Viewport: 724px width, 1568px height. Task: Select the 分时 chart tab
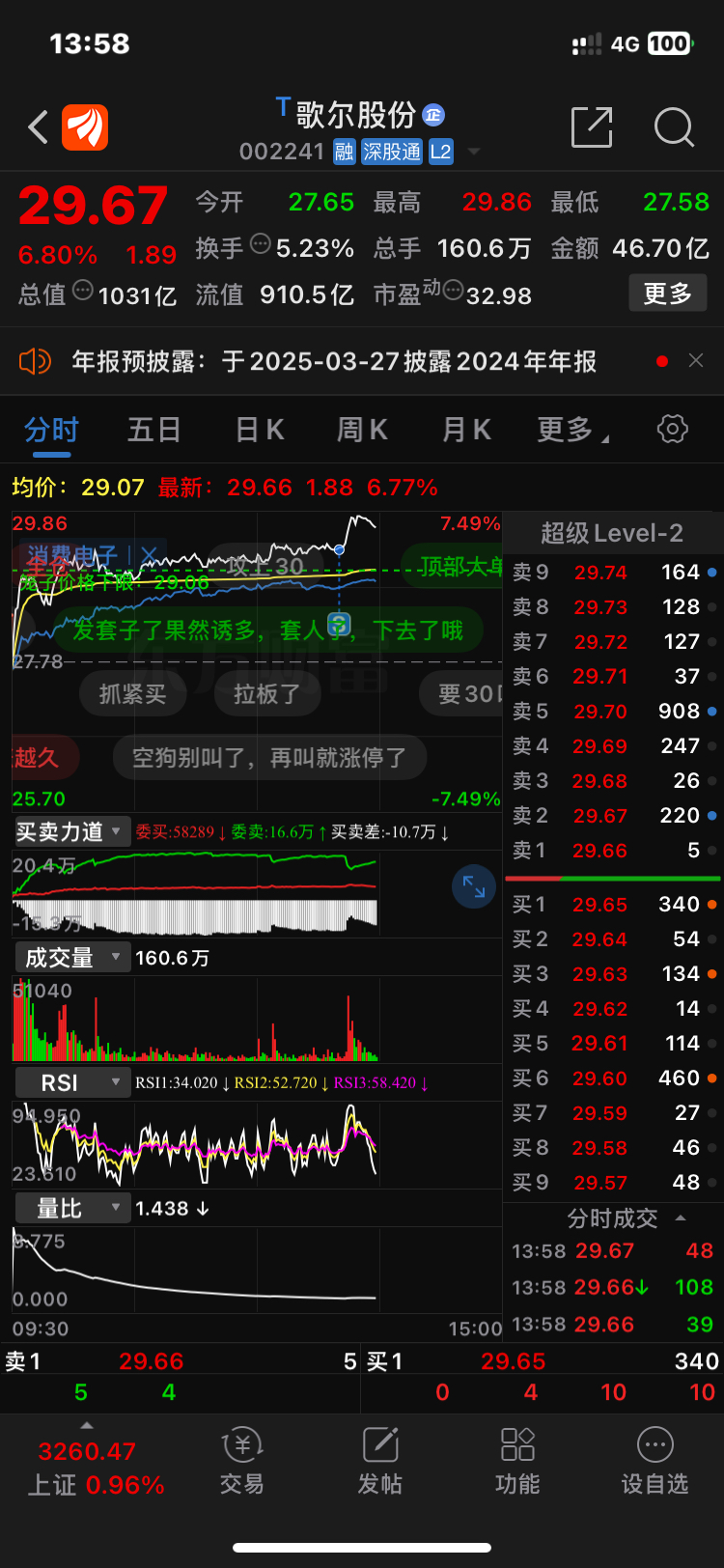click(x=51, y=431)
